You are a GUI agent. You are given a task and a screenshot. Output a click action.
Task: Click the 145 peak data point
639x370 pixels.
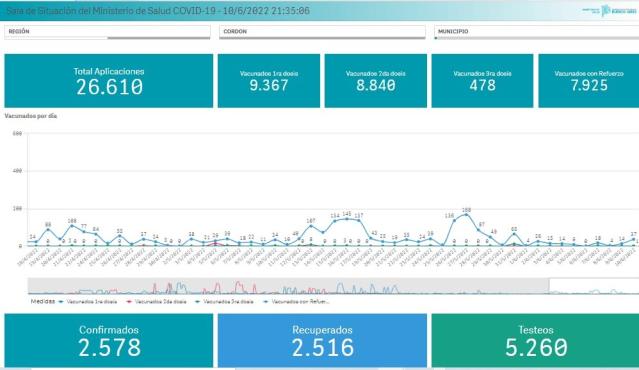[x=347, y=219]
